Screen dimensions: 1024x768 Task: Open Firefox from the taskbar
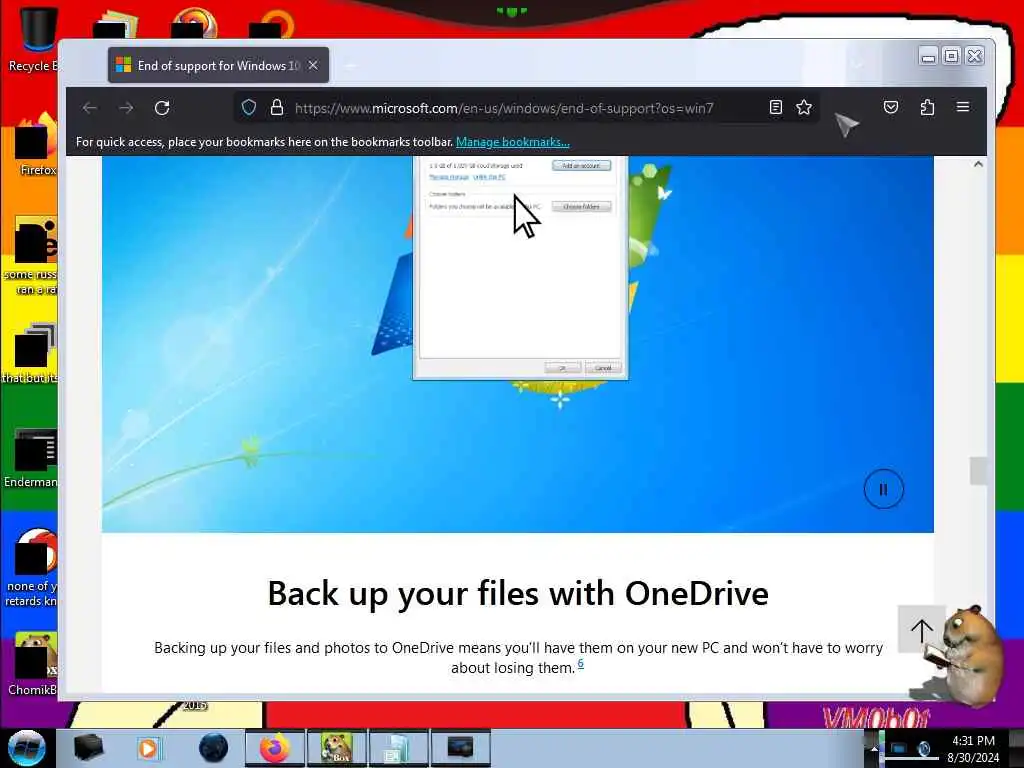click(x=275, y=748)
